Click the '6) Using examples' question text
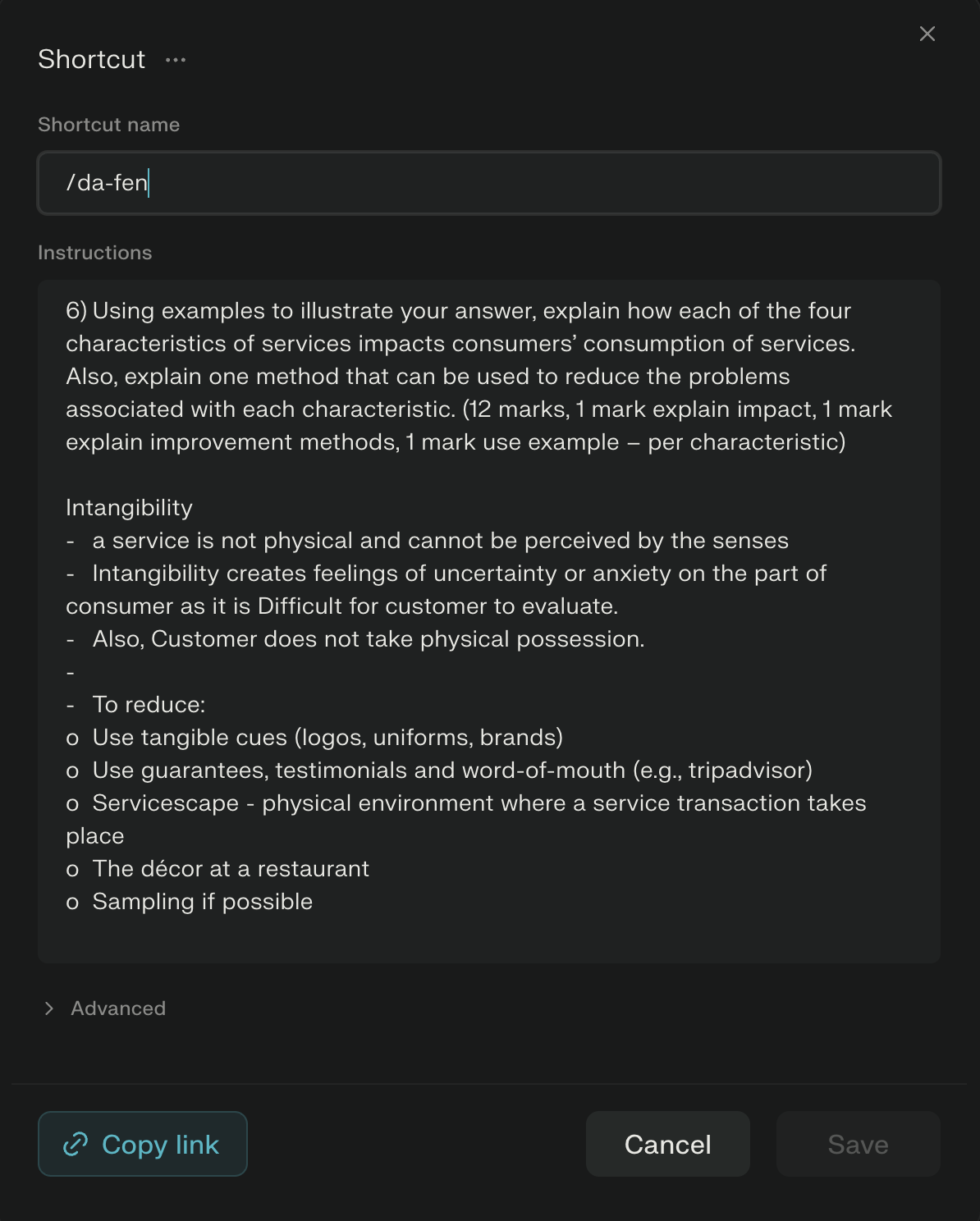The image size is (980, 1221). point(458,311)
